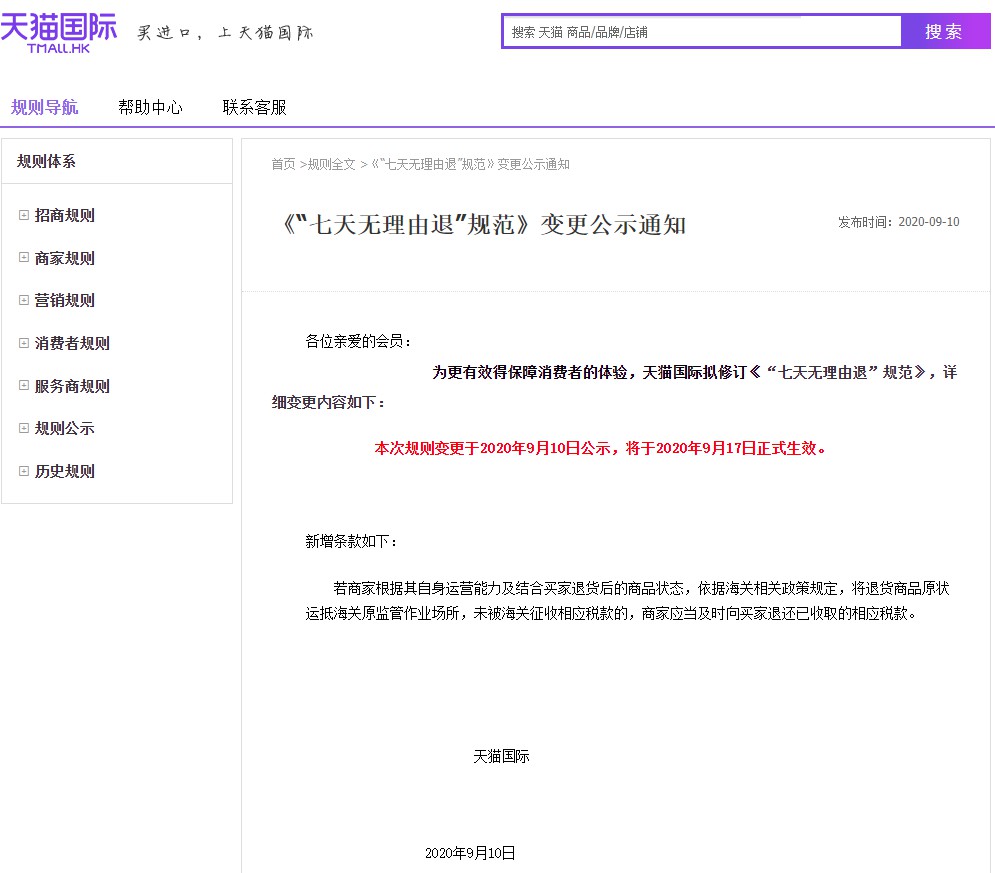This screenshot has width=995, height=873.
Task: Expand the 招商规则 plus icon
Action: pyautogui.click(x=23, y=215)
